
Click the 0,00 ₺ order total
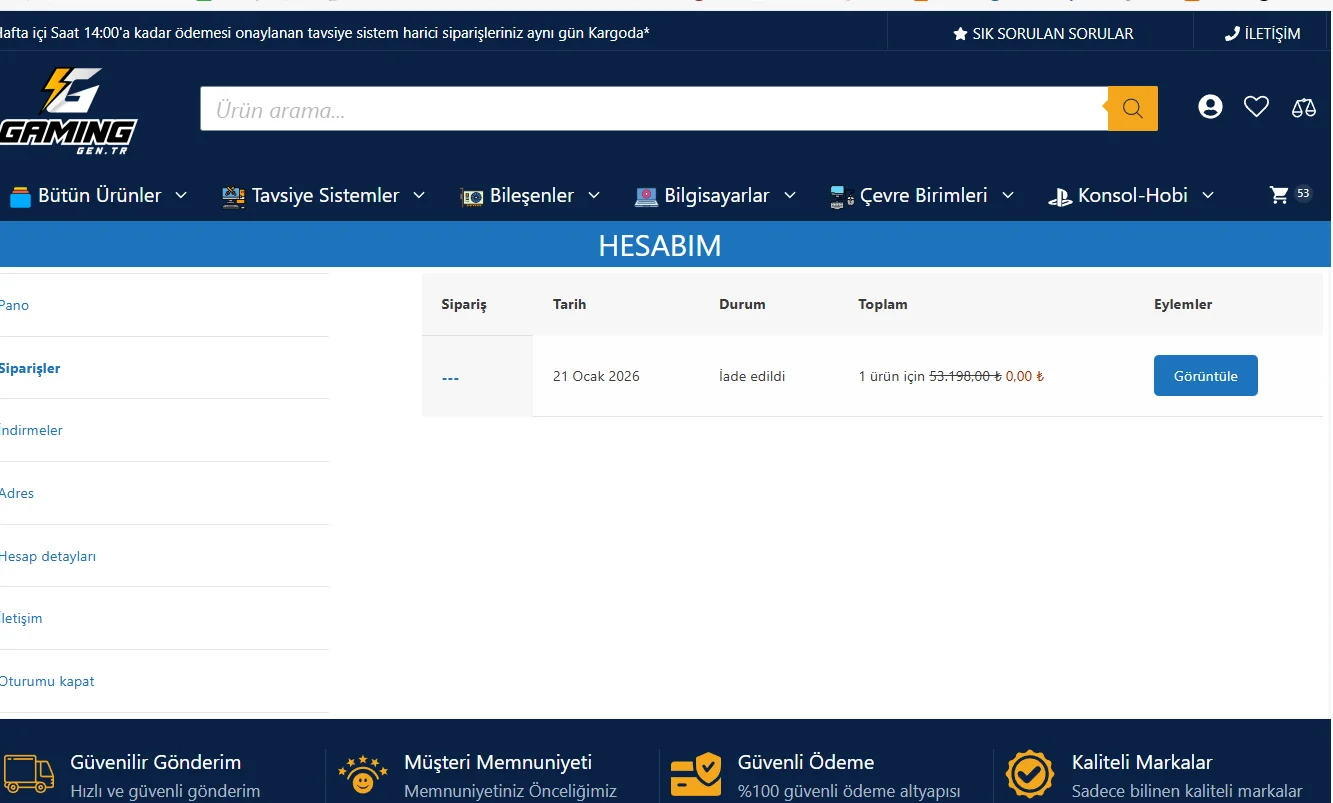click(1025, 377)
